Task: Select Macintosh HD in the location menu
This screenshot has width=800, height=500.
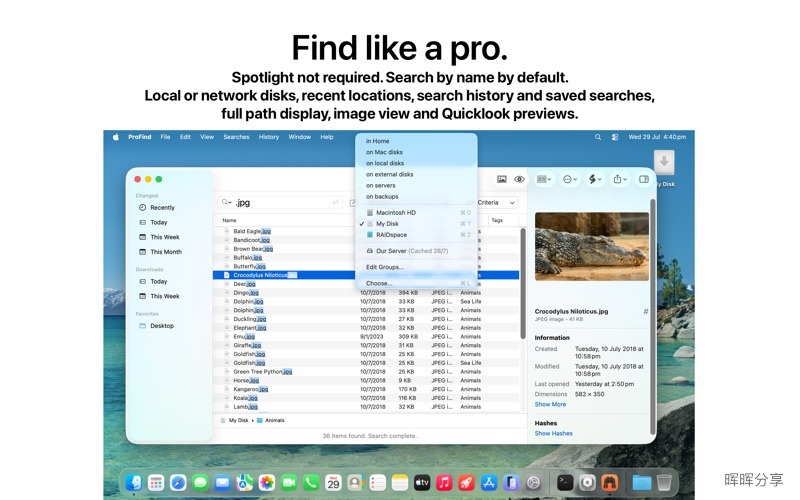Action: pyautogui.click(x=416, y=213)
